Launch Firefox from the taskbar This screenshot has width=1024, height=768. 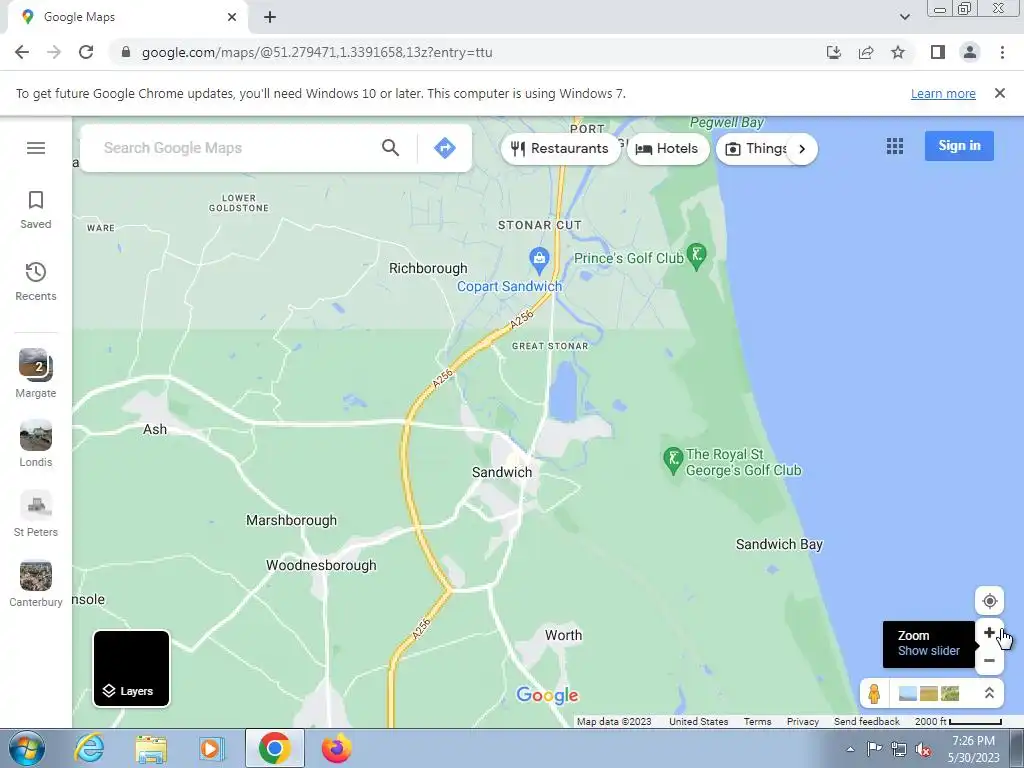pos(336,748)
